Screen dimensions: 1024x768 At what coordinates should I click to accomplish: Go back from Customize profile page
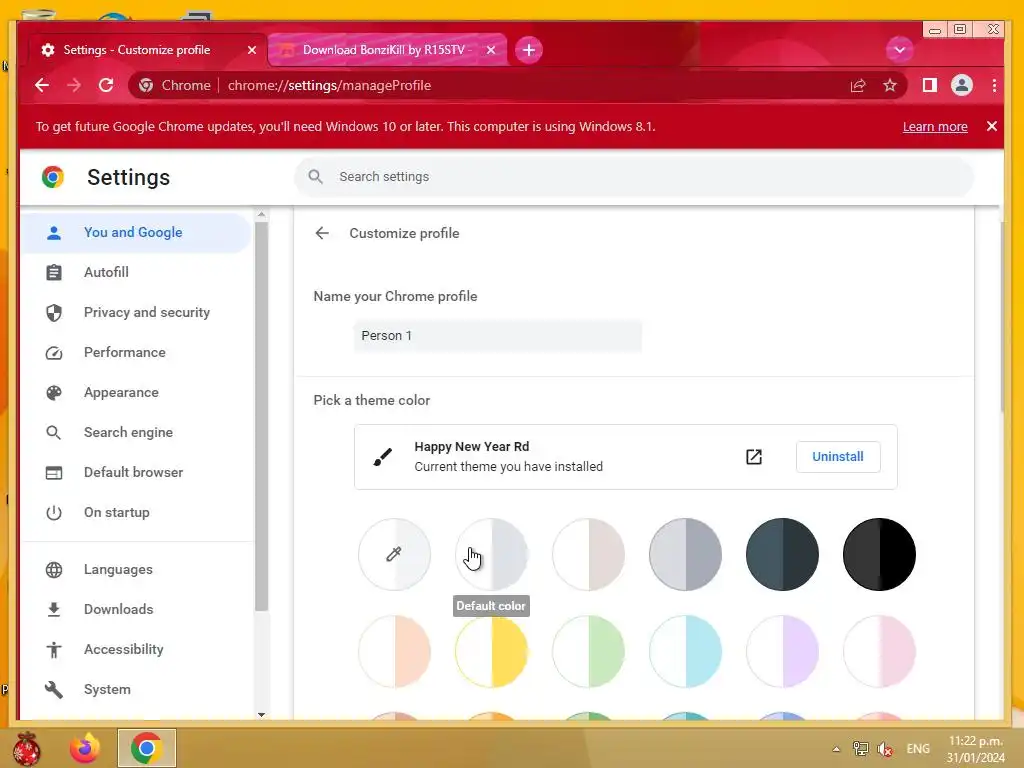tap(322, 233)
